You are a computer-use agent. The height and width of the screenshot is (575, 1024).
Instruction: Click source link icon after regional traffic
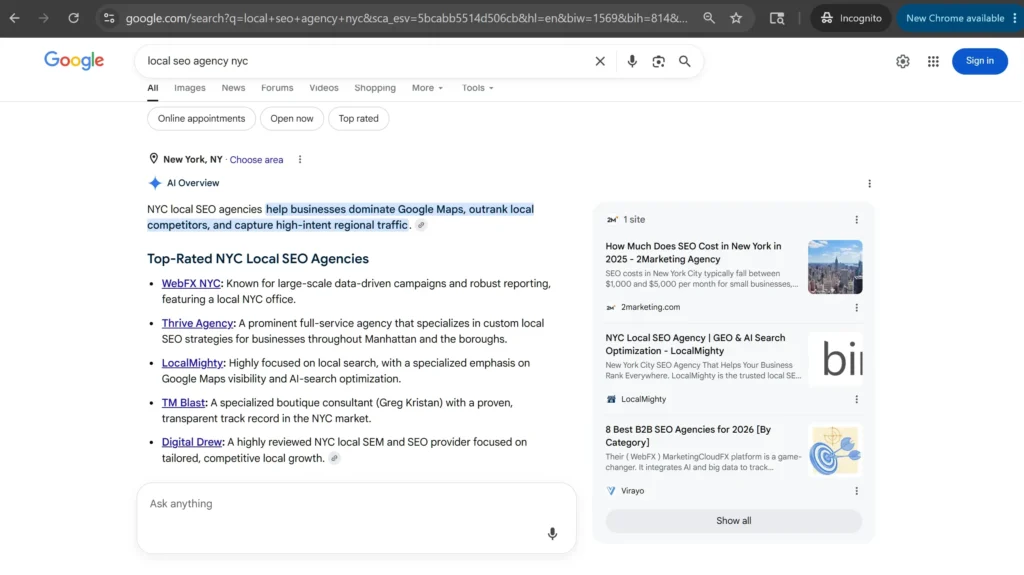(x=421, y=225)
